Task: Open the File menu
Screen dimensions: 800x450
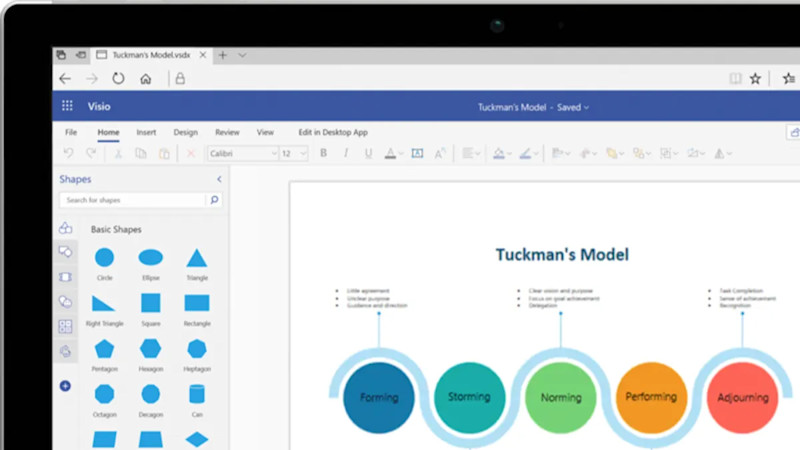Action: (71, 132)
